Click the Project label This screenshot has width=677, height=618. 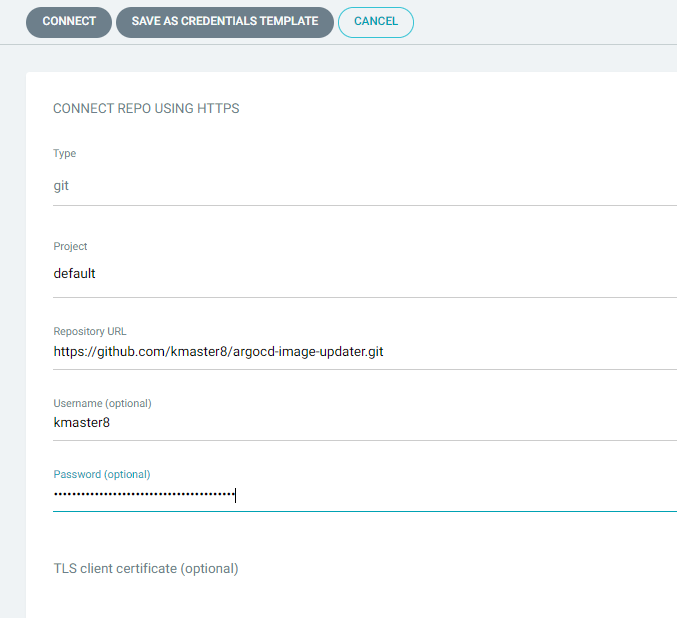click(x=70, y=247)
